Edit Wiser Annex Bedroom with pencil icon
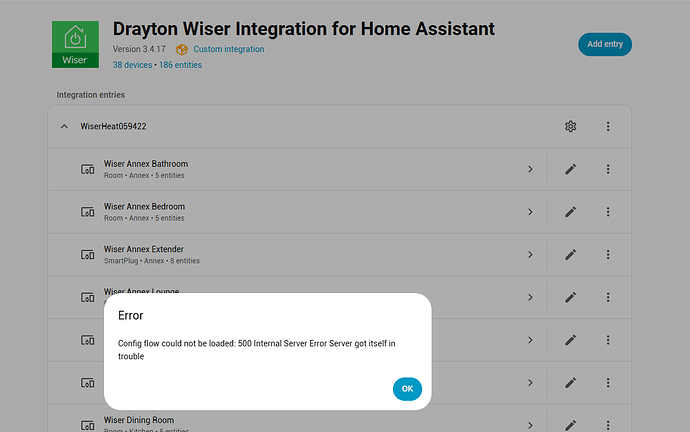This screenshot has height=432, width=690. 570,212
